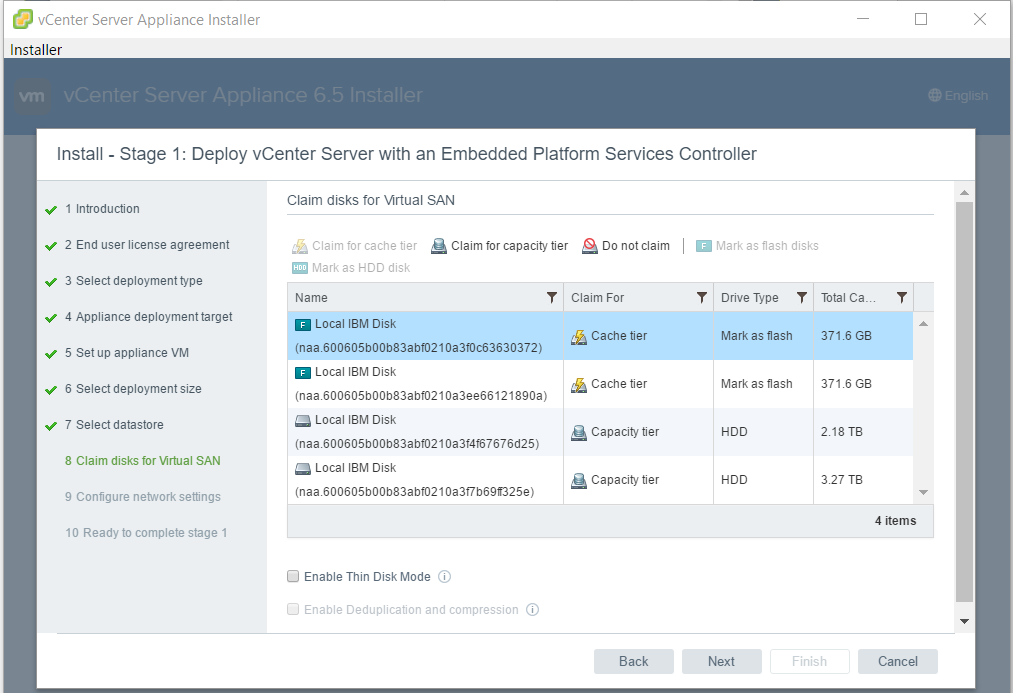This screenshot has height=693, width=1013.
Task: Go to step 4 Appliance deployment target
Action: click(x=149, y=316)
